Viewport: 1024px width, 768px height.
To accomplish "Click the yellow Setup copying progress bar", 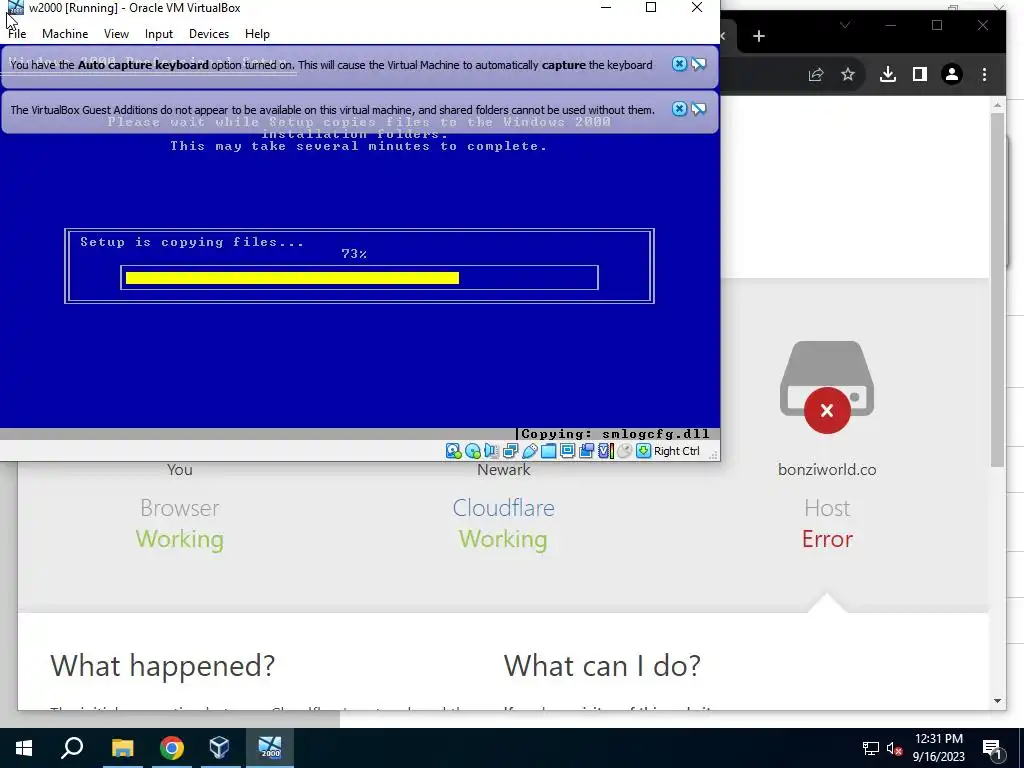I will pyautogui.click(x=292, y=278).
